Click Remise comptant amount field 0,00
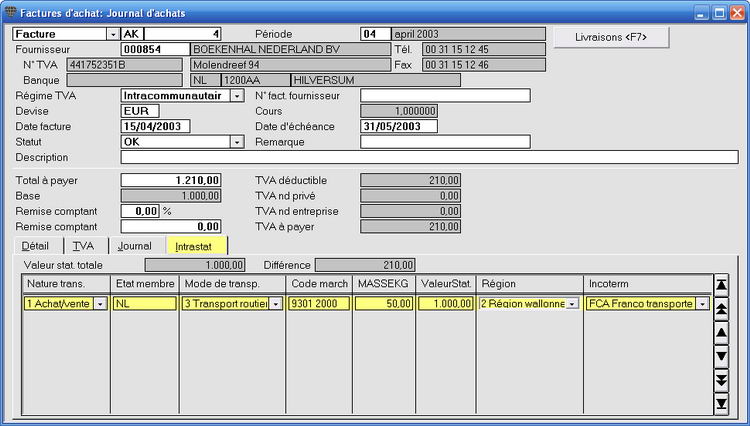 [171, 227]
